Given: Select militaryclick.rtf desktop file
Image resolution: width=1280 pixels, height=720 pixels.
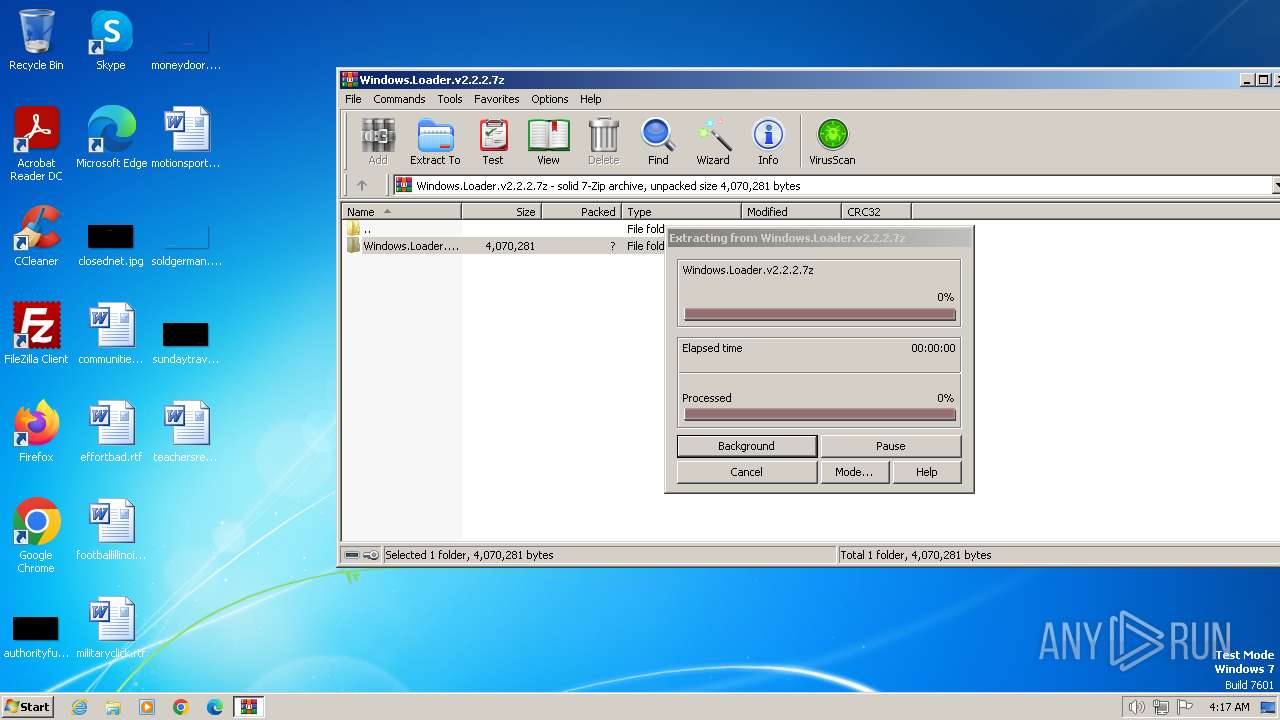Looking at the screenshot, I should point(111,628).
